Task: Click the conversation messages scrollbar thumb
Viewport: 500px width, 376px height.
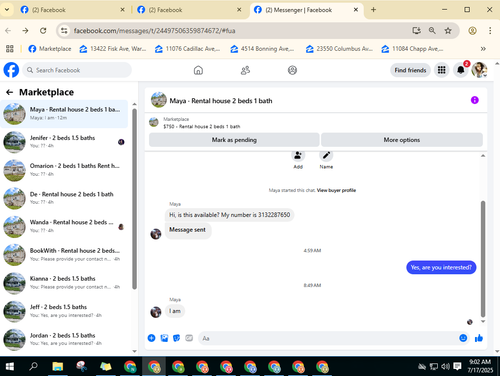Action: point(483,259)
